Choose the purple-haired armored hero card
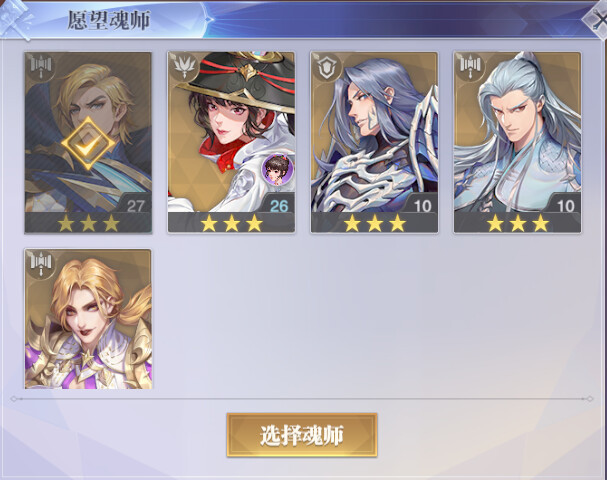 [x=374, y=142]
